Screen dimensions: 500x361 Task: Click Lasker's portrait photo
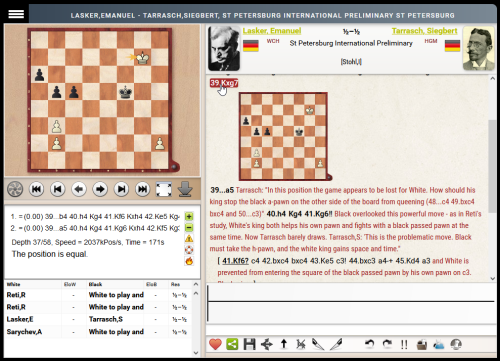pos(224,48)
